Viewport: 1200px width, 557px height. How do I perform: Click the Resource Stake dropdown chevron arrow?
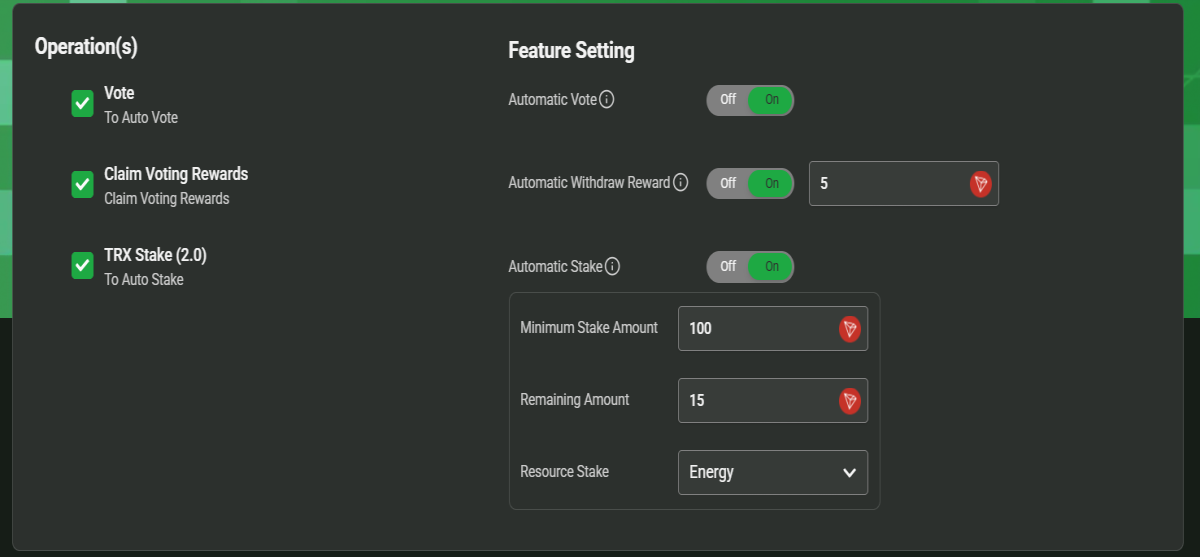tap(849, 472)
